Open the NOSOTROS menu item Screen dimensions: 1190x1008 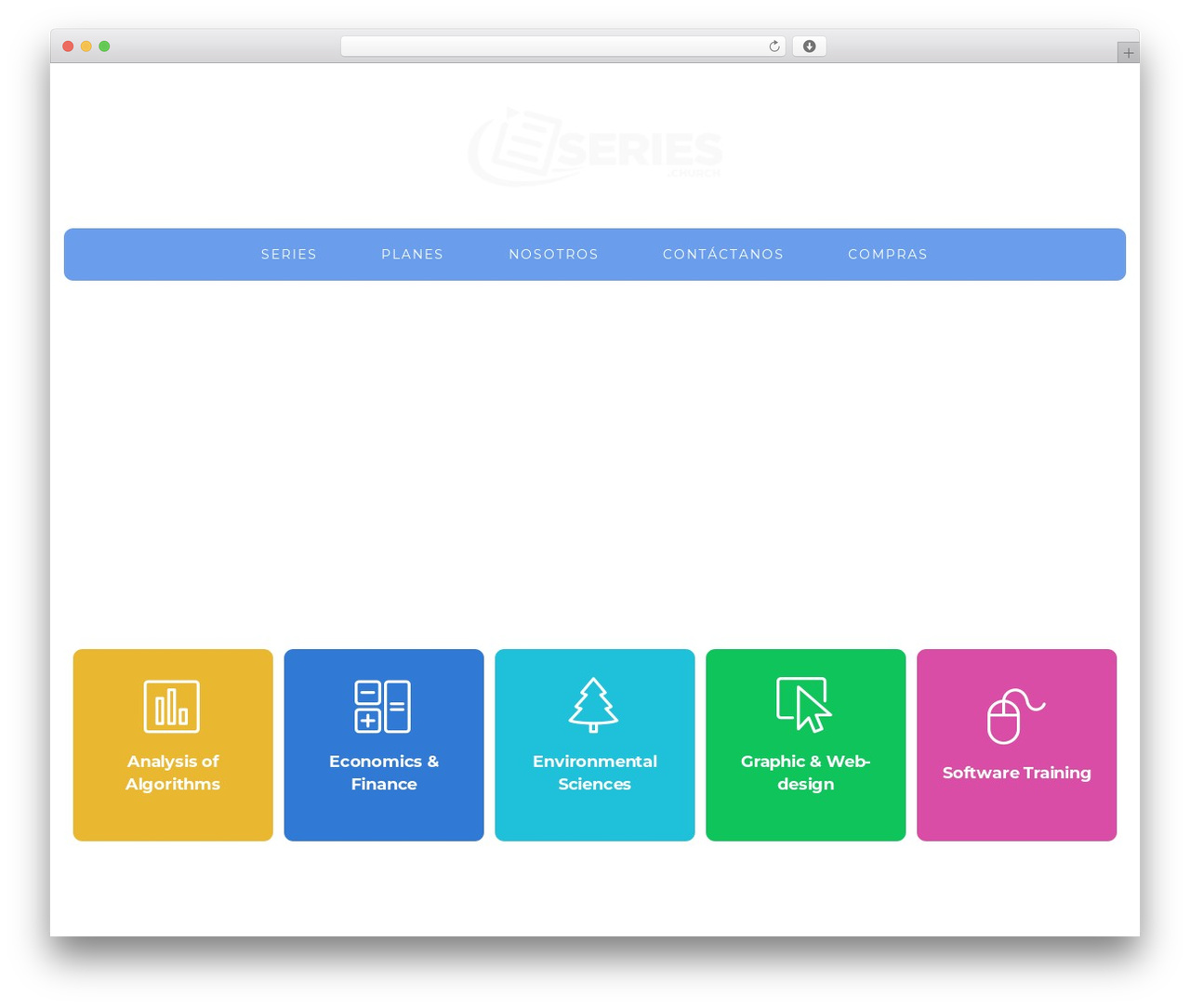[x=554, y=254]
